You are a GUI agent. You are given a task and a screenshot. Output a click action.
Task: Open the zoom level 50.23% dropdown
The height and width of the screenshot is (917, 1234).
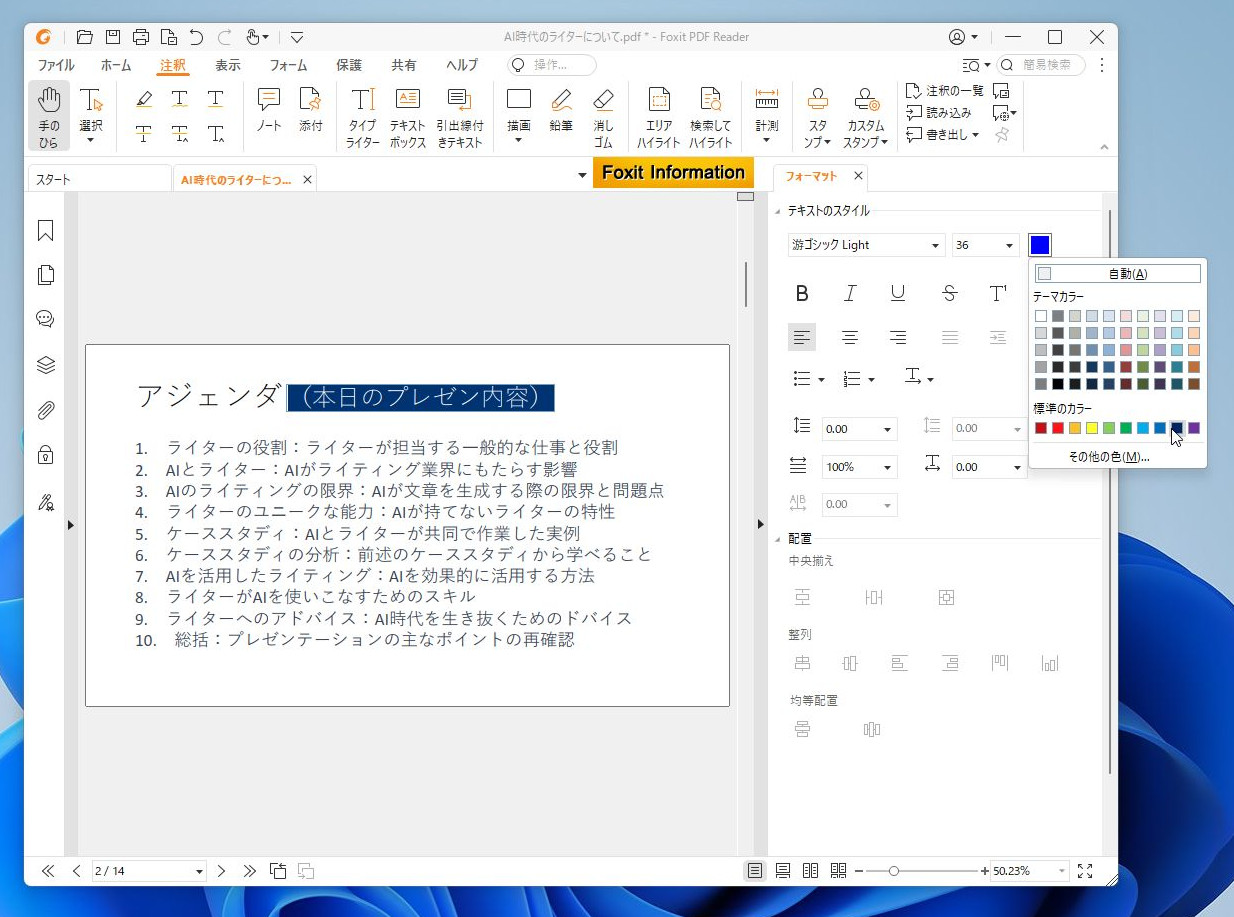coord(1061,872)
